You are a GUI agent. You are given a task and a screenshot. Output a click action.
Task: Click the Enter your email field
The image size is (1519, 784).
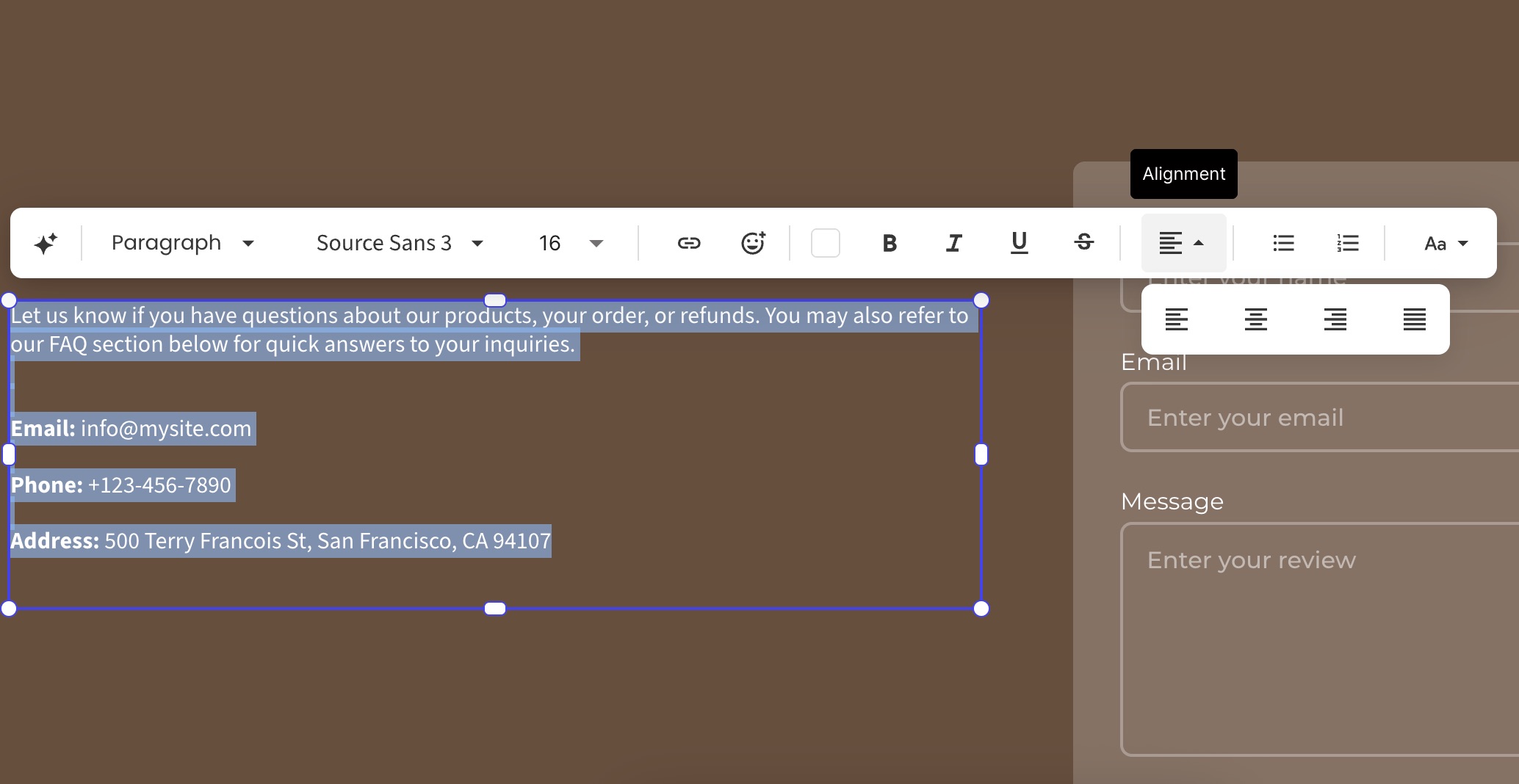point(1319,417)
